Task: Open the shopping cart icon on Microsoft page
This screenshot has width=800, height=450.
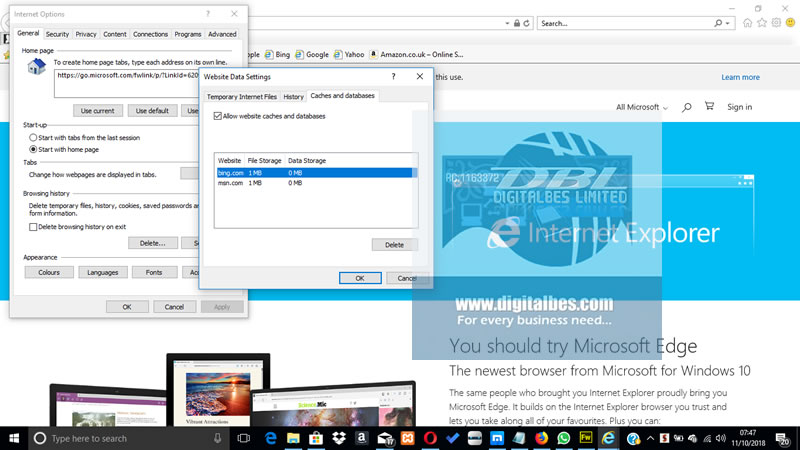Action: point(709,106)
